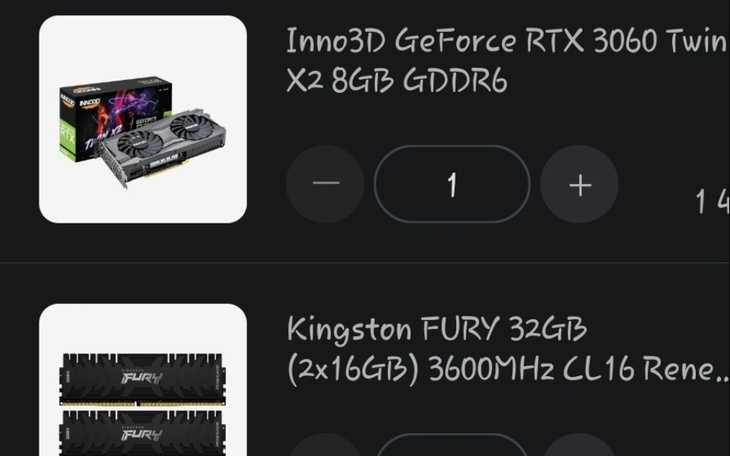Open the Inno3D GeForce RTX 3060 title
This screenshot has height=456, width=730.
(506, 60)
